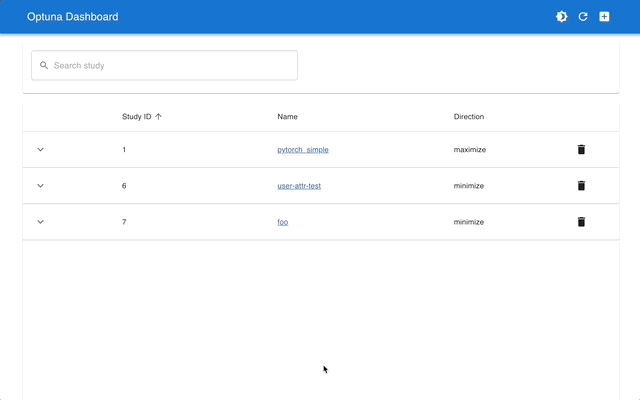The height and width of the screenshot is (400, 640).
Task: Open the user-attr-test study link
Action: pyautogui.click(x=299, y=186)
